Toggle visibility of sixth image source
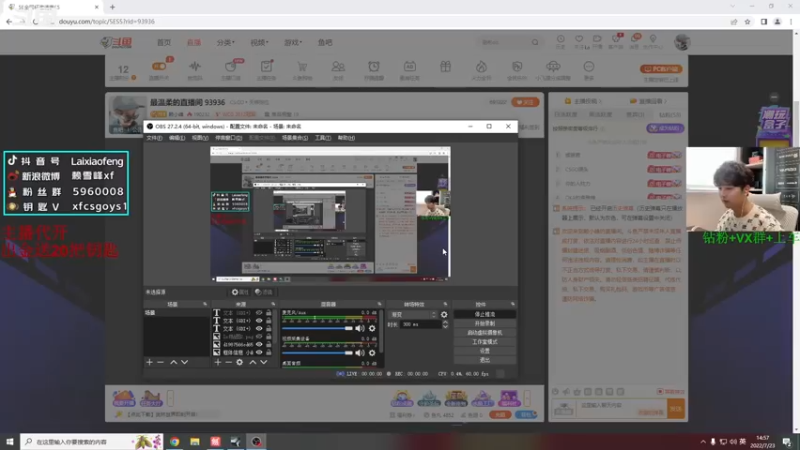The height and width of the screenshot is (450, 800). [259, 352]
